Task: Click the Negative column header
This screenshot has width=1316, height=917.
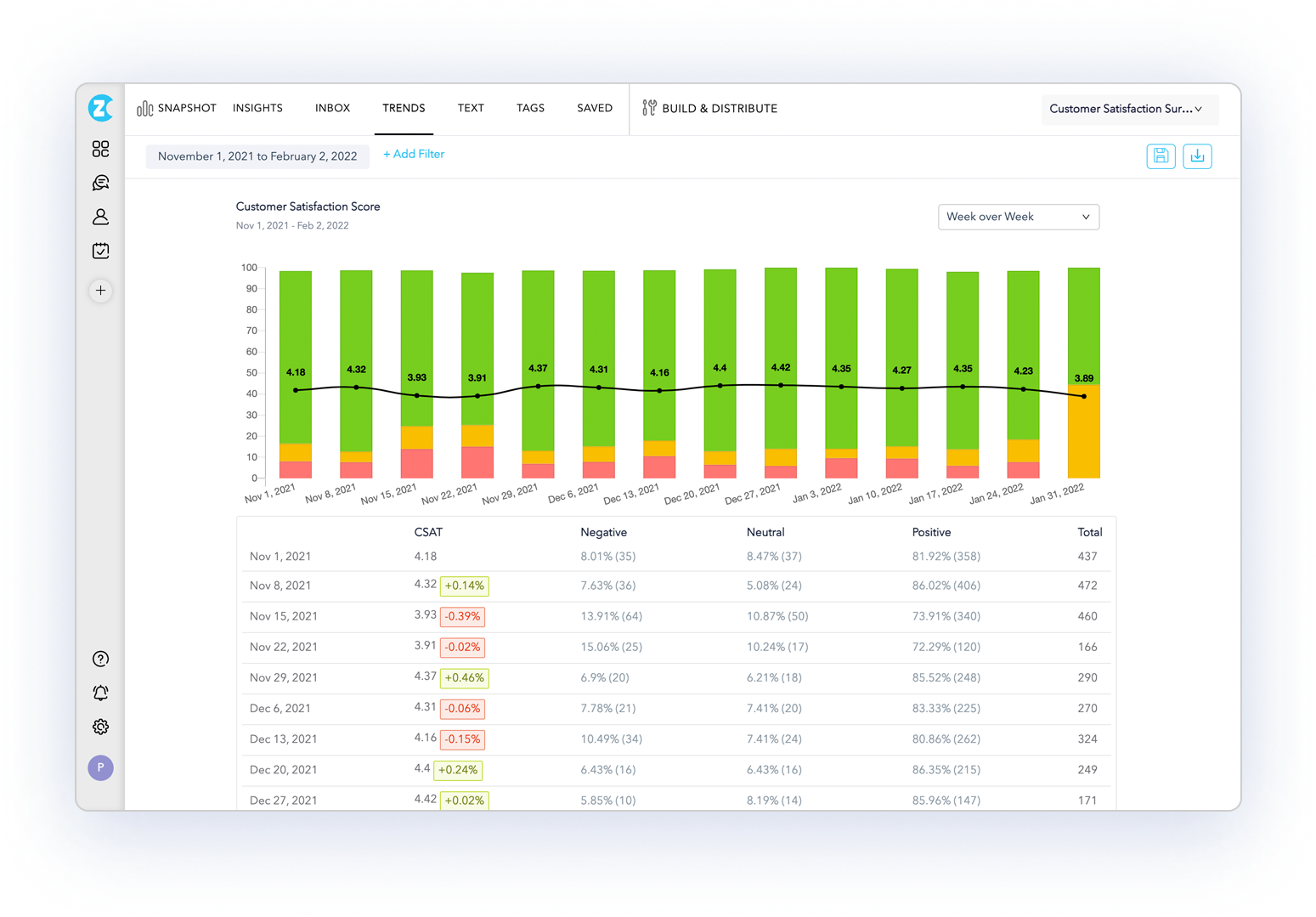Action: (603, 532)
